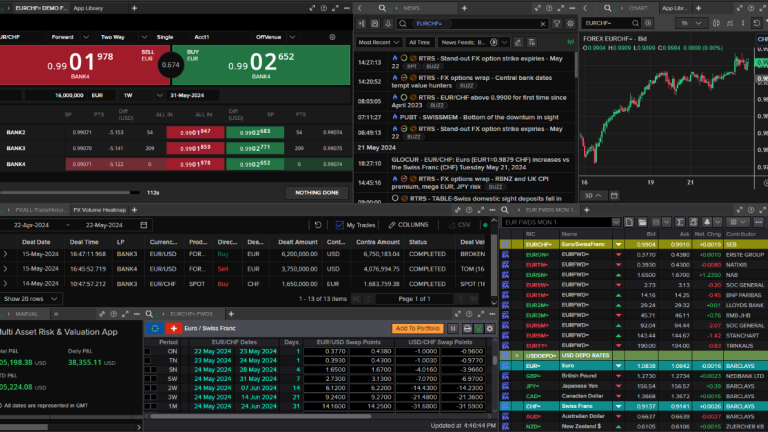Open the COLUMNS editor
The height and width of the screenshot is (432, 768).
pos(408,225)
